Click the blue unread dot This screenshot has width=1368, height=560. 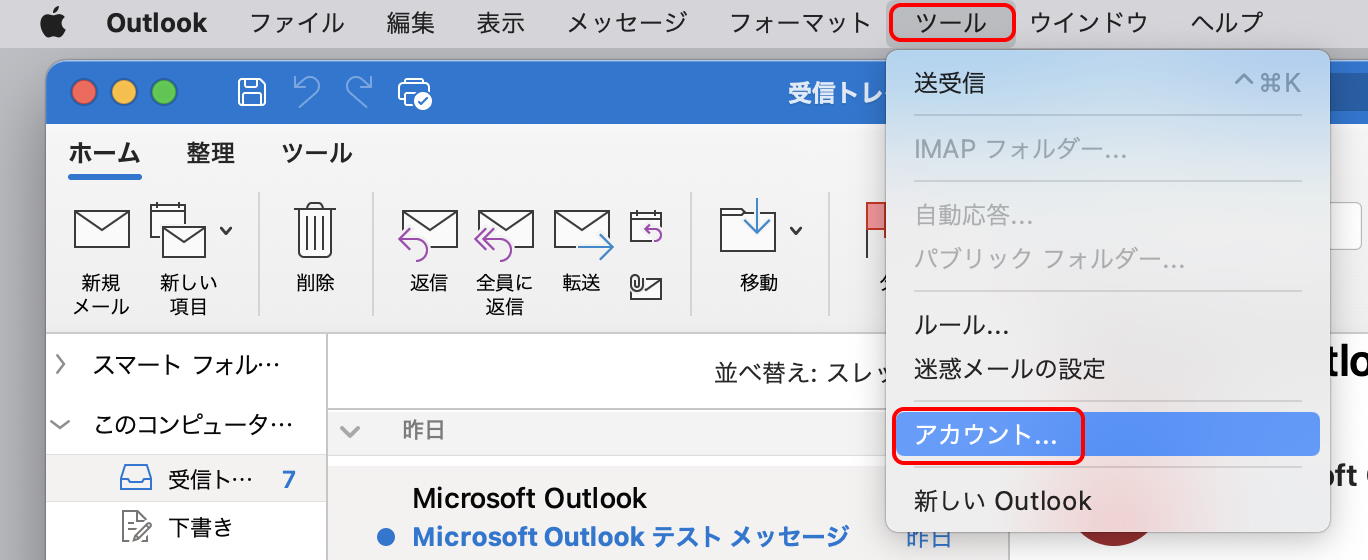[x=386, y=538]
